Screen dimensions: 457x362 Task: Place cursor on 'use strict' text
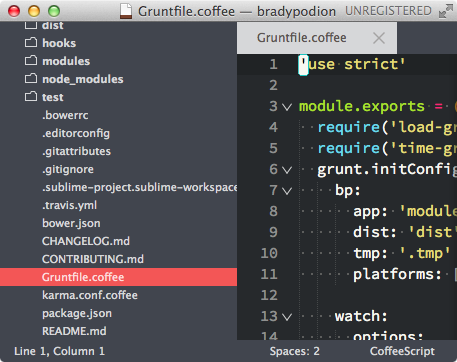click(352, 64)
